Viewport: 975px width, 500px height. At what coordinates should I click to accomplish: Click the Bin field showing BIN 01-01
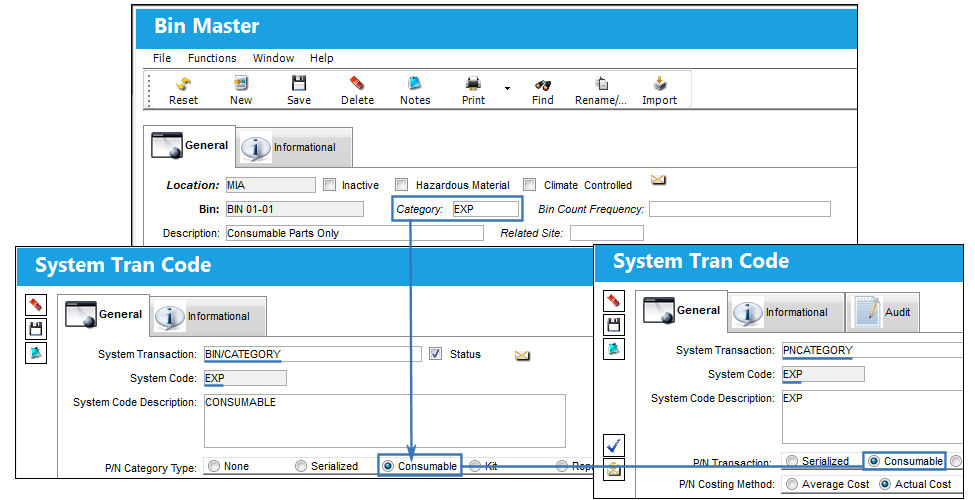[295, 209]
